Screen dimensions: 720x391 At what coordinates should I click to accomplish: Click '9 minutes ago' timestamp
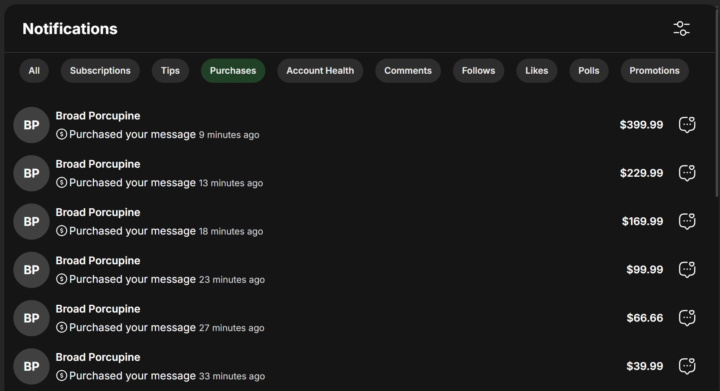pos(229,135)
